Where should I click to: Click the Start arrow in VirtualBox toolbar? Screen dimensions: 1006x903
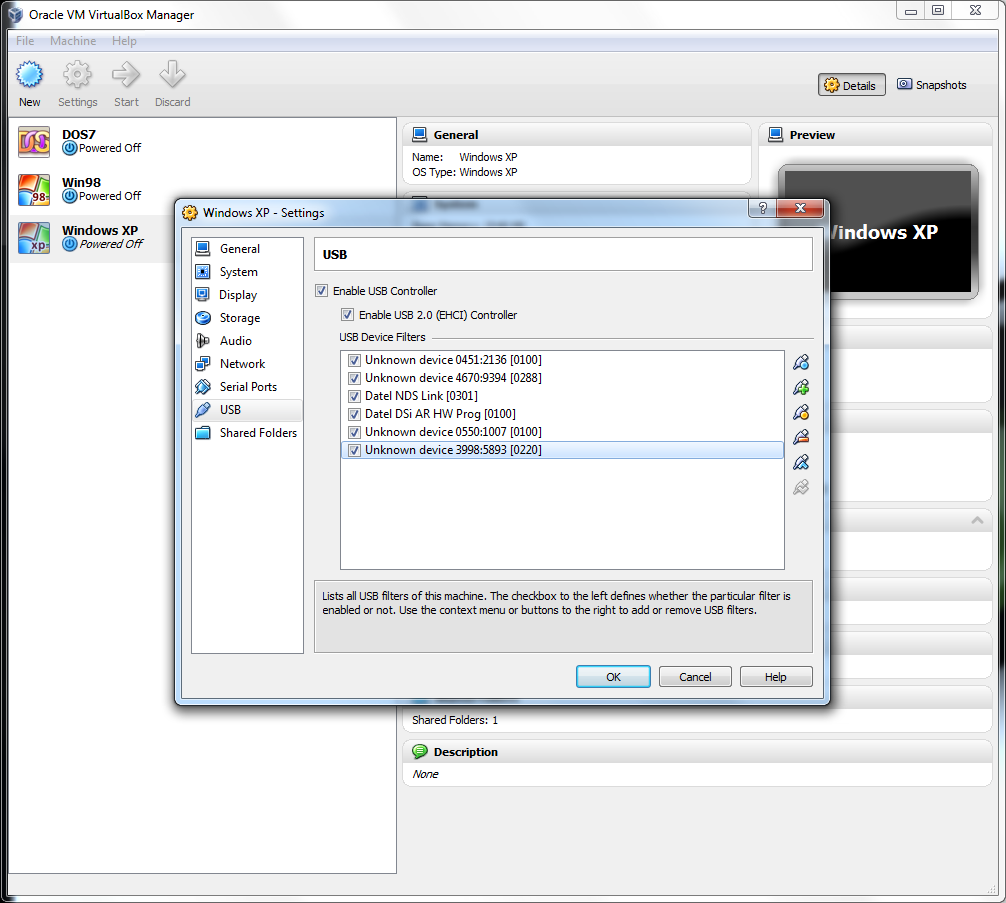pos(126,75)
